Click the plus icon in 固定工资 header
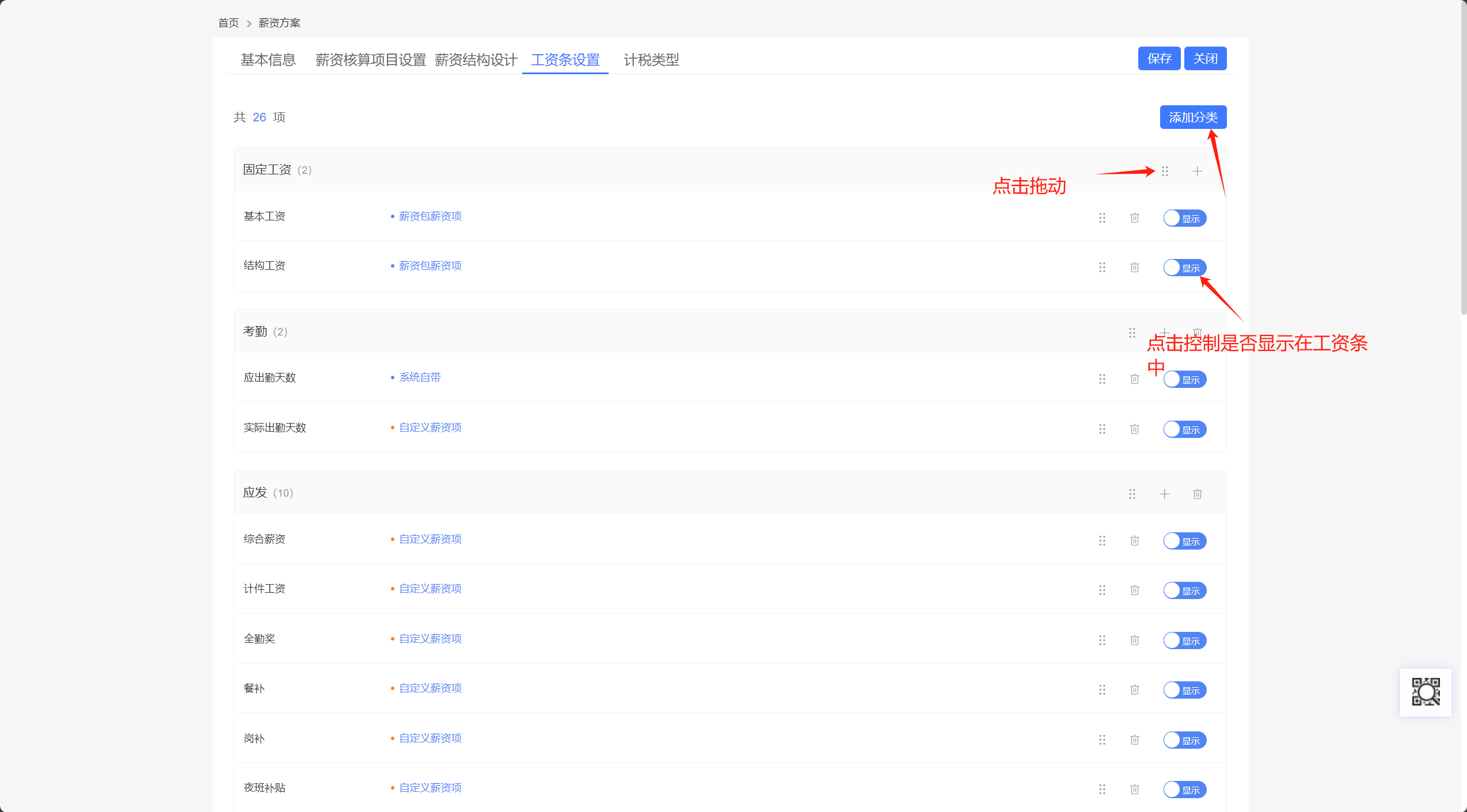 tap(1197, 171)
